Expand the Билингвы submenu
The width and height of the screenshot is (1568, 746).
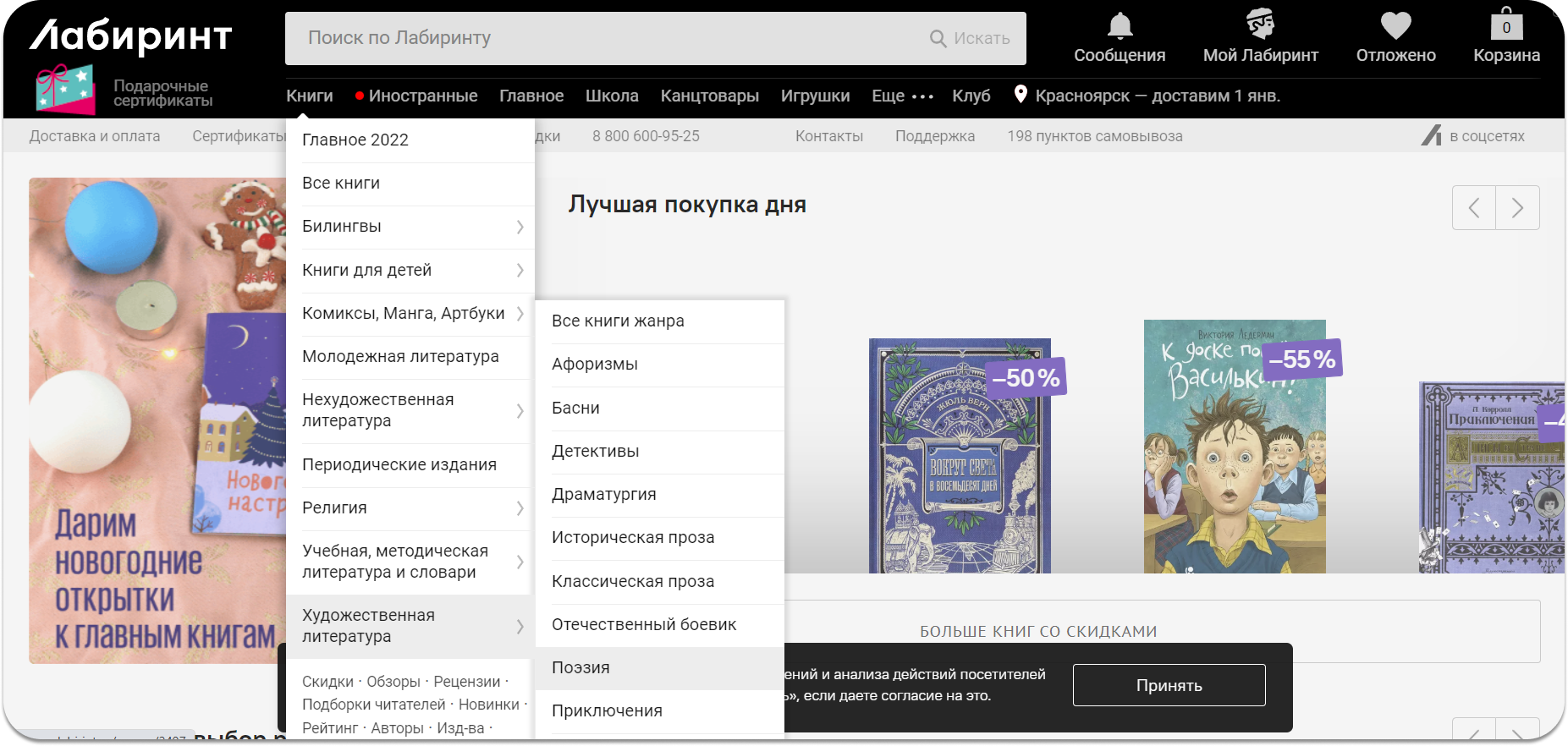[520, 227]
